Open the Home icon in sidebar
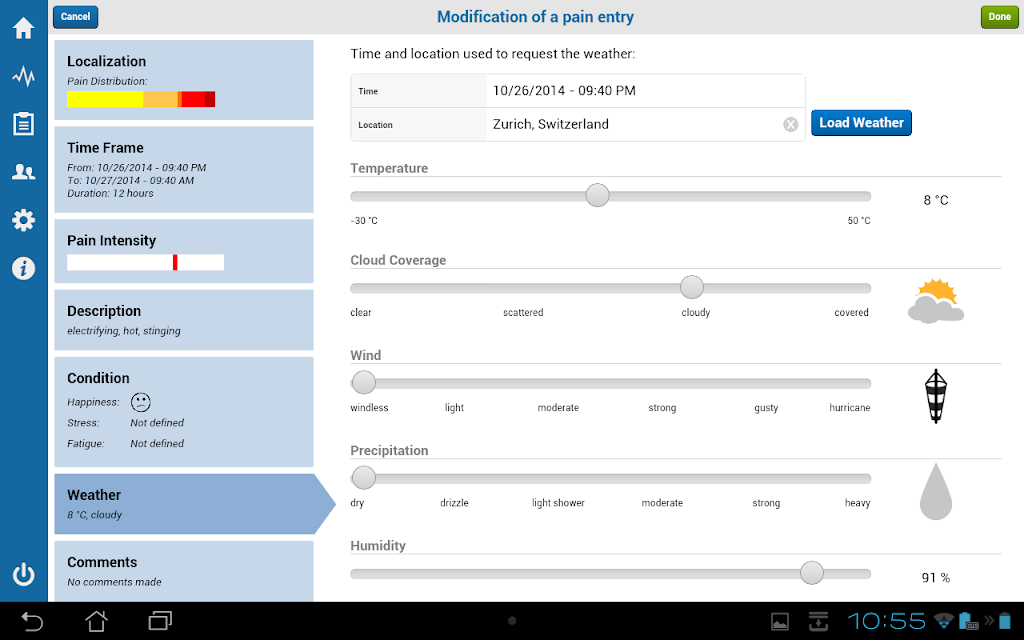Screen dimensions: 1024x640 click(24, 28)
